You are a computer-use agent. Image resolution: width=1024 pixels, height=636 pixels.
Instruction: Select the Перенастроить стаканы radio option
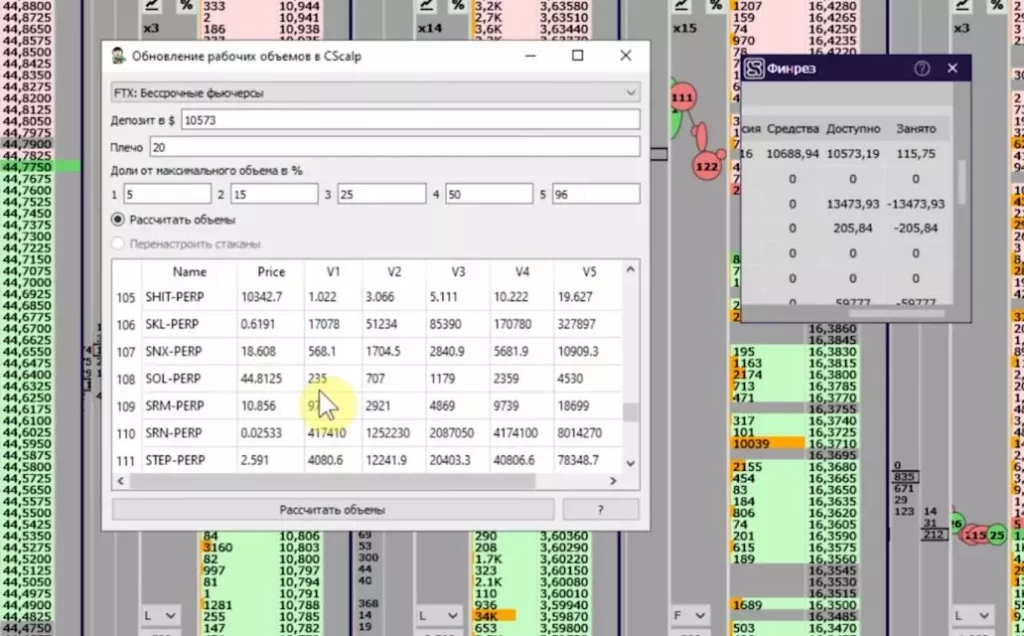click(118, 243)
